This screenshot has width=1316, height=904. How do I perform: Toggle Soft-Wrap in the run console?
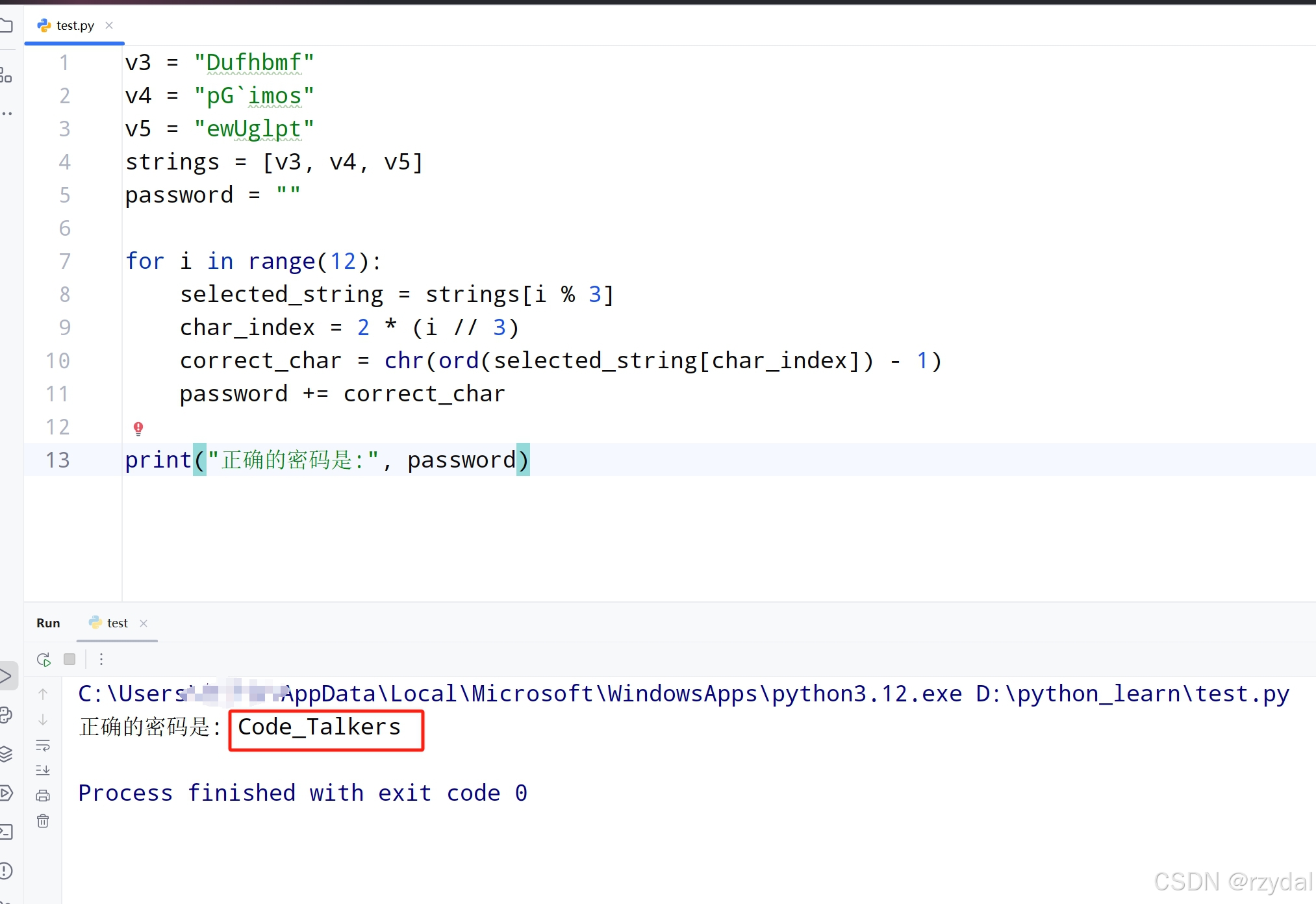(43, 745)
